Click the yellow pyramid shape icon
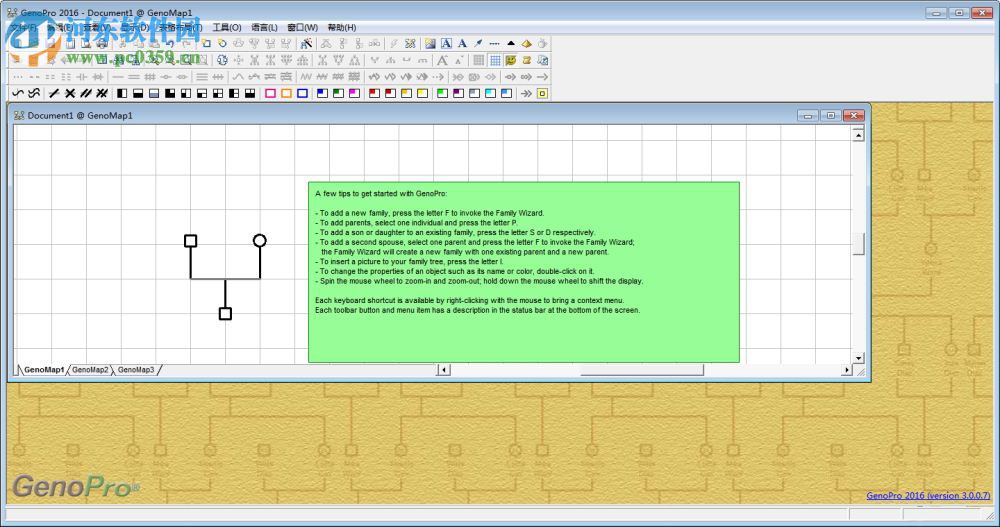Viewport: 1000px width, 527px height. pyautogui.click(x=527, y=43)
